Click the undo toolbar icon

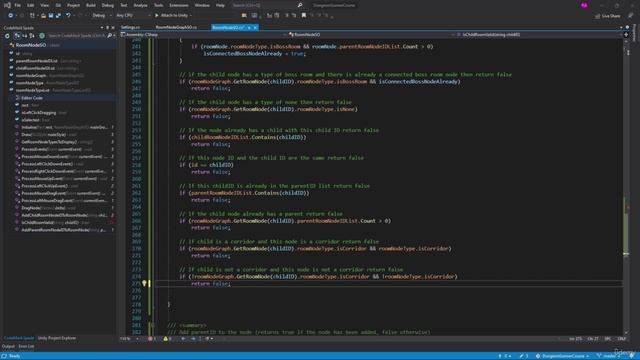(x=68, y=16)
